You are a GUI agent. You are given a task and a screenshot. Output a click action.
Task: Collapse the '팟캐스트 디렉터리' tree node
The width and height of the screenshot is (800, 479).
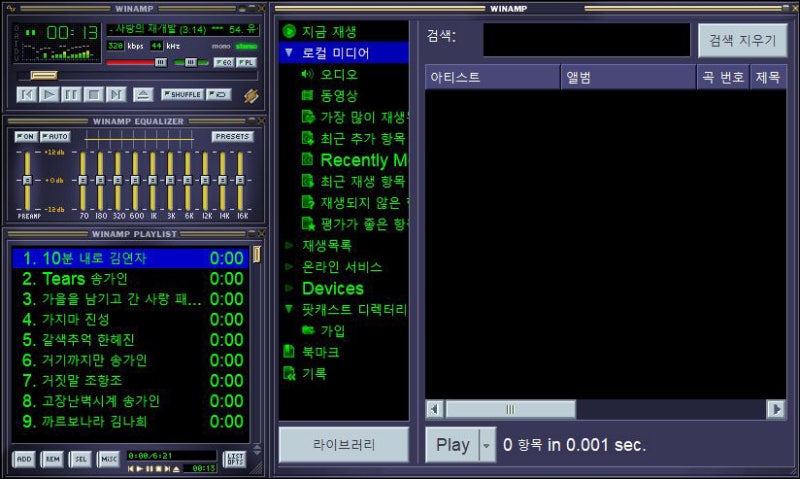(x=289, y=309)
